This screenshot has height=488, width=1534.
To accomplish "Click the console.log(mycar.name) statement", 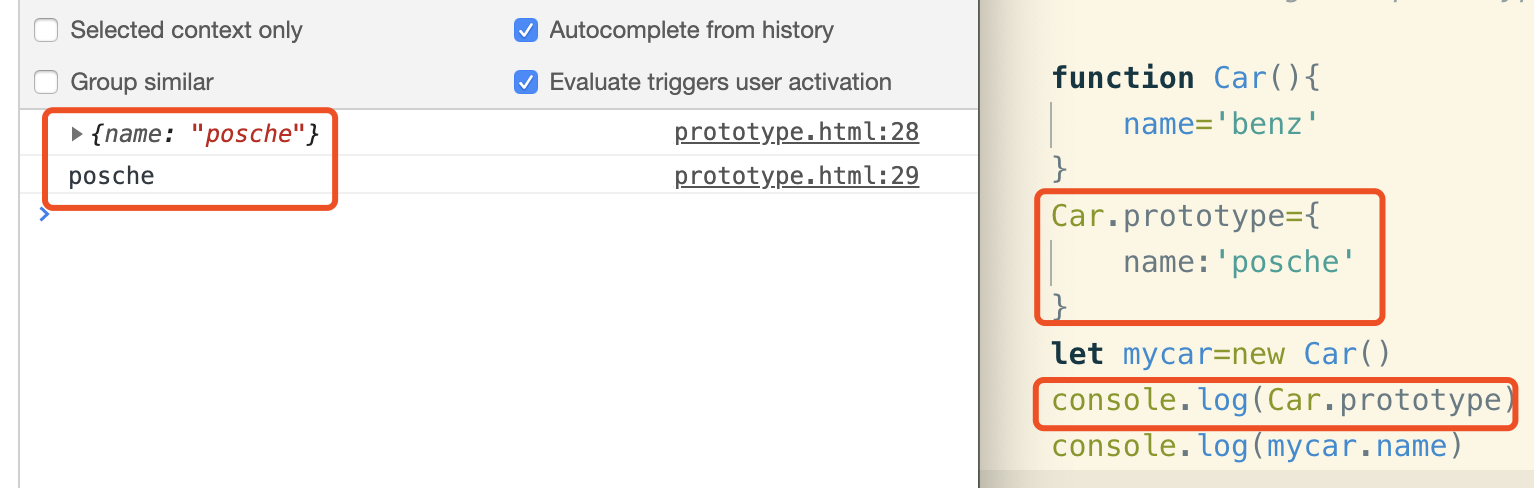I will [1257, 445].
